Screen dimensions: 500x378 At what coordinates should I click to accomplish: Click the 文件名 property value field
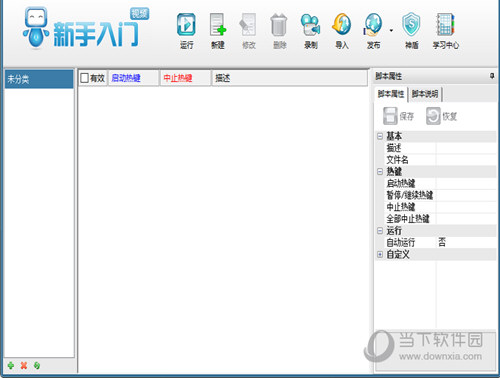click(466, 159)
